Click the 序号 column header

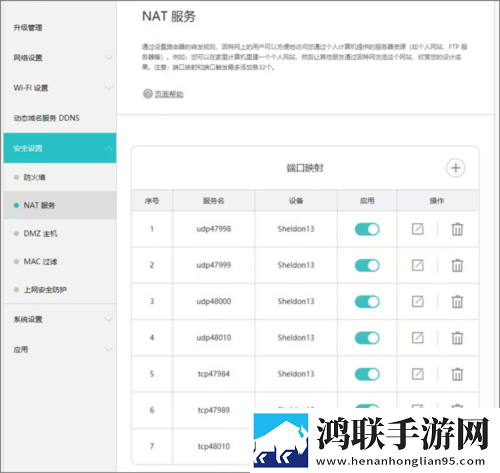pyautogui.click(x=152, y=201)
